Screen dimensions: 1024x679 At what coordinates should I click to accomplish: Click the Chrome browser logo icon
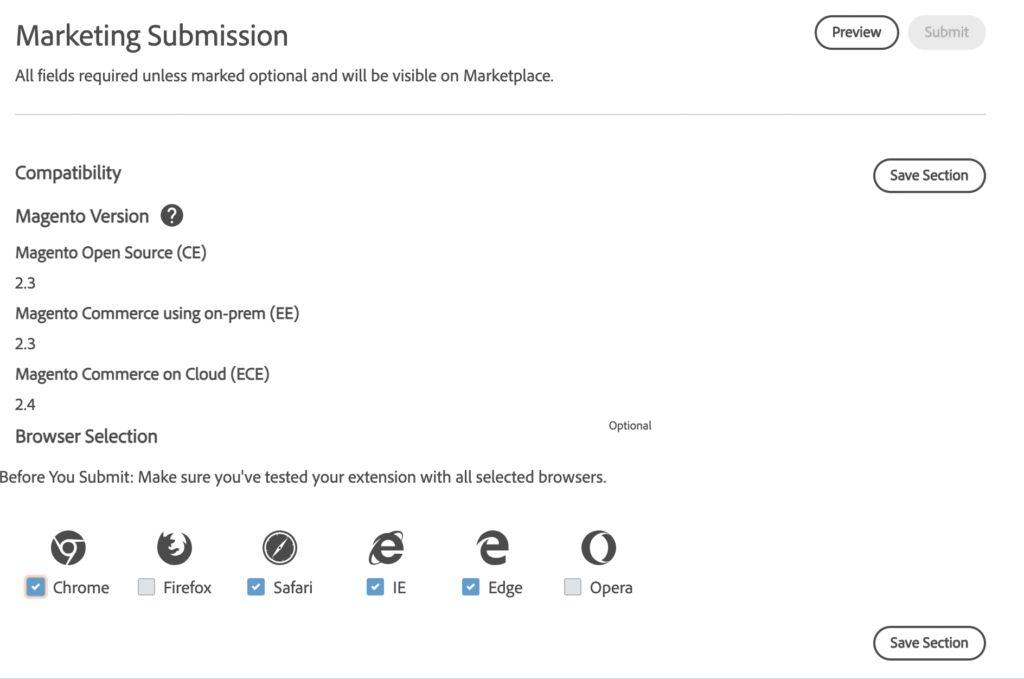coord(68,548)
